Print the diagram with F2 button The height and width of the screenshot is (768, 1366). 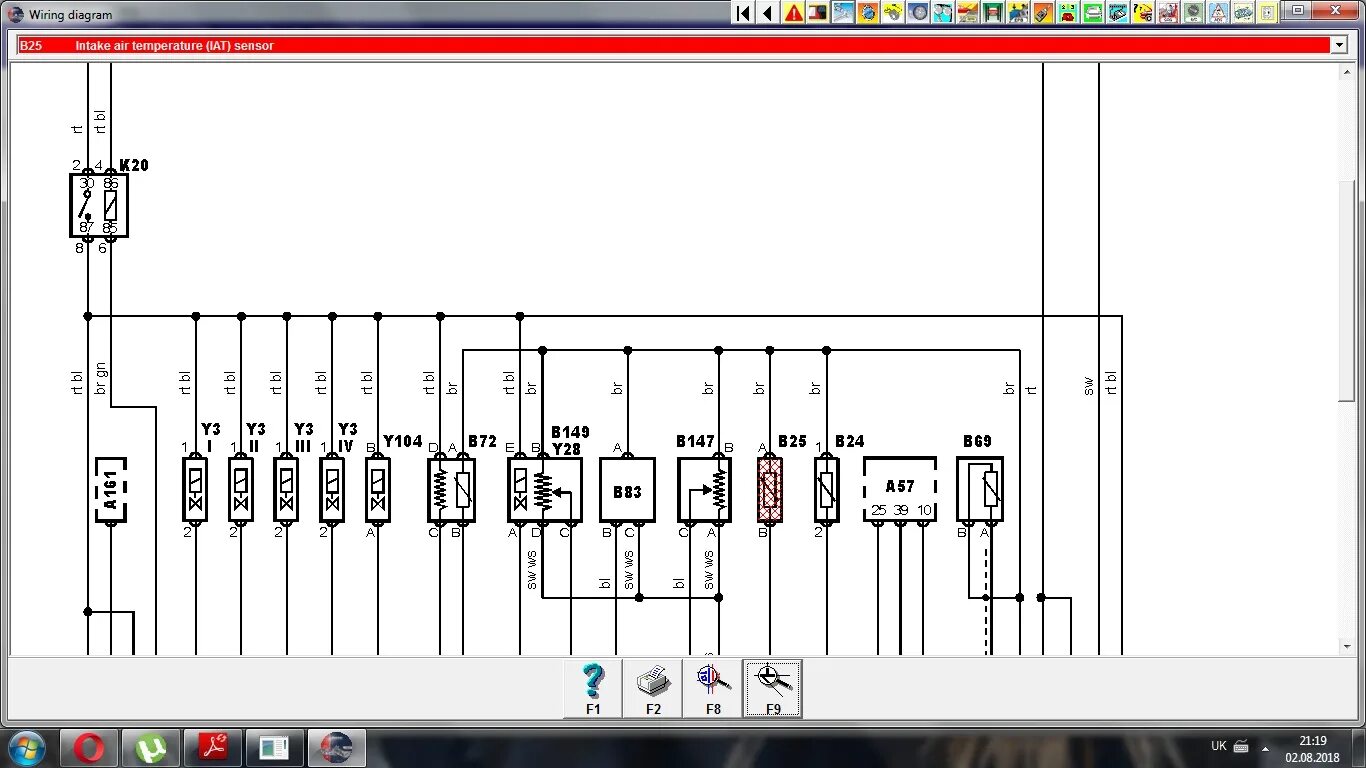pos(653,689)
